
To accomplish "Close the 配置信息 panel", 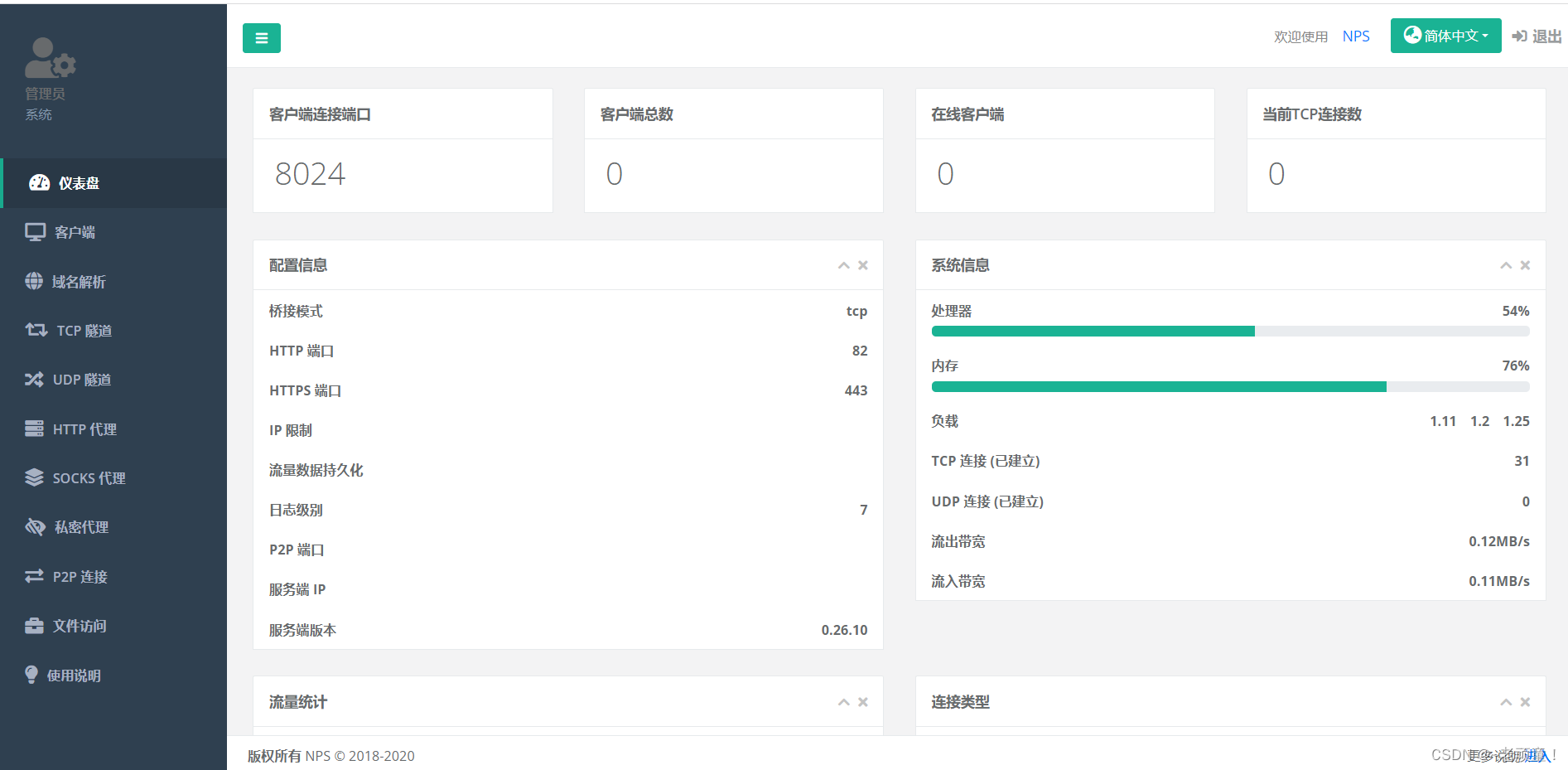I will (863, 265).
